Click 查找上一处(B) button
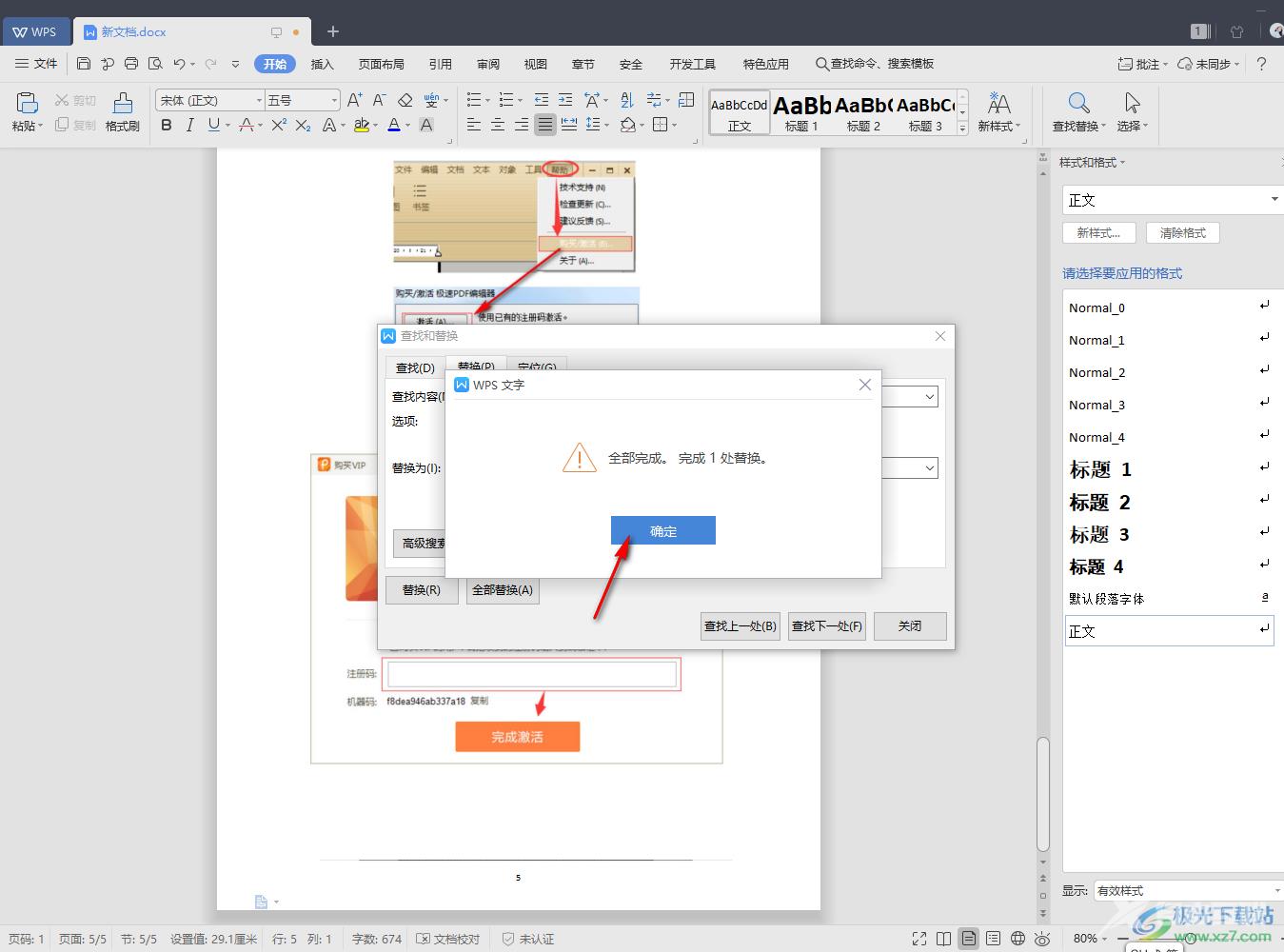This screenshot has height=952, width=1284. coord(741,625)
